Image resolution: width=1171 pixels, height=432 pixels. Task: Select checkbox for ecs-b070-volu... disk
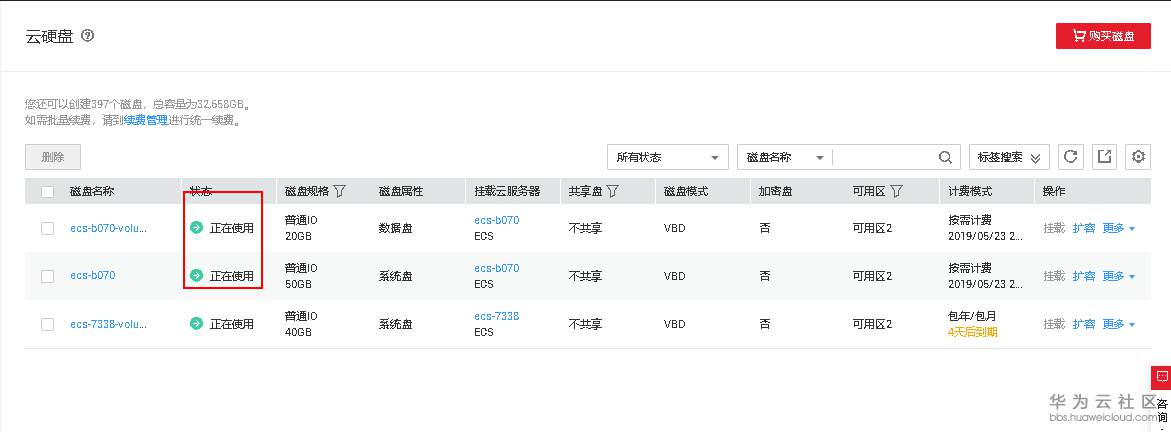48,228
